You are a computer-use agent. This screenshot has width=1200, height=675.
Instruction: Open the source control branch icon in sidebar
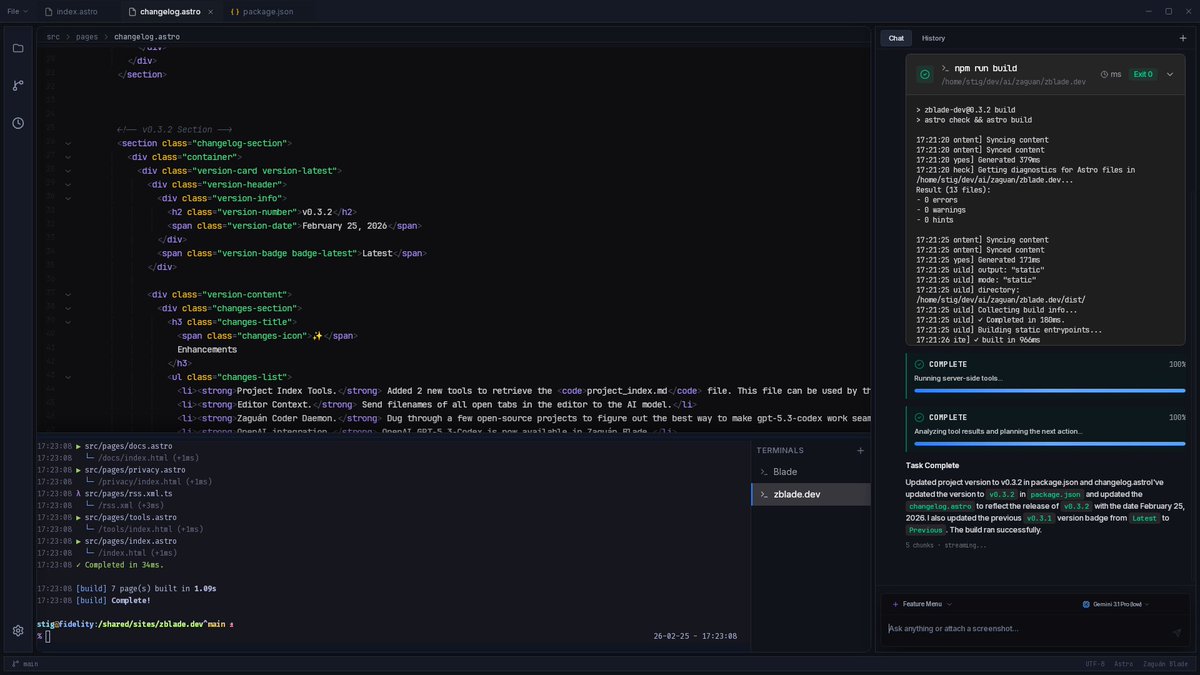(18, 86)
